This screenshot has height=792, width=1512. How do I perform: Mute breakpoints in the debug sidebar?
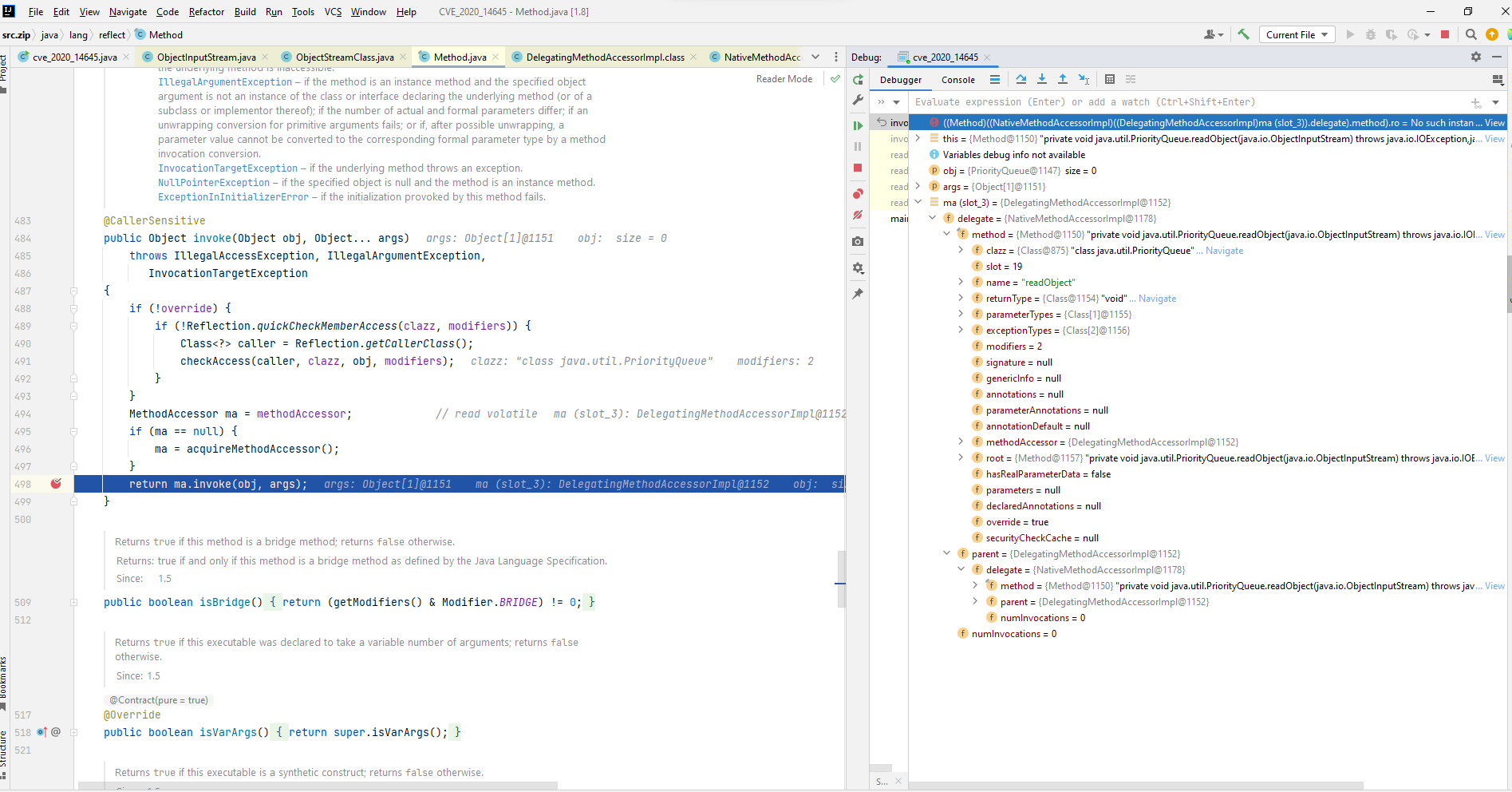coord(858,215)
